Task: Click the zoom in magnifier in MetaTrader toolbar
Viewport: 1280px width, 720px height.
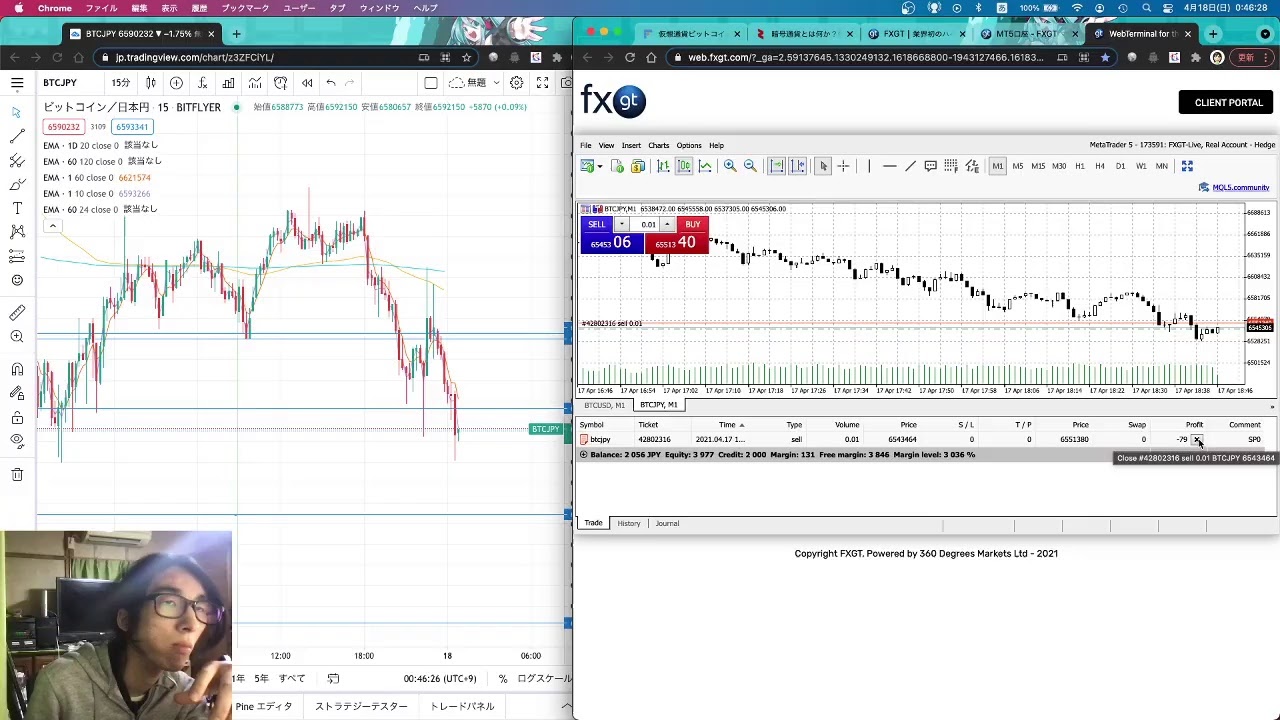Action: (730, 166)
